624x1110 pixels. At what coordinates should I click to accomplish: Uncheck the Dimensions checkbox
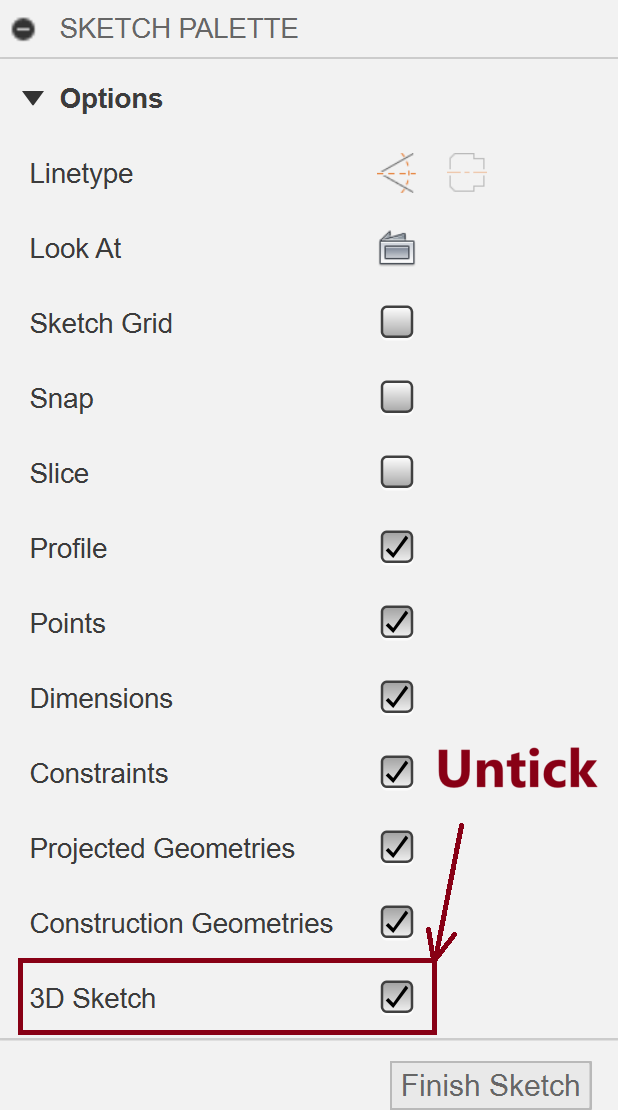(x=397, y=697)
